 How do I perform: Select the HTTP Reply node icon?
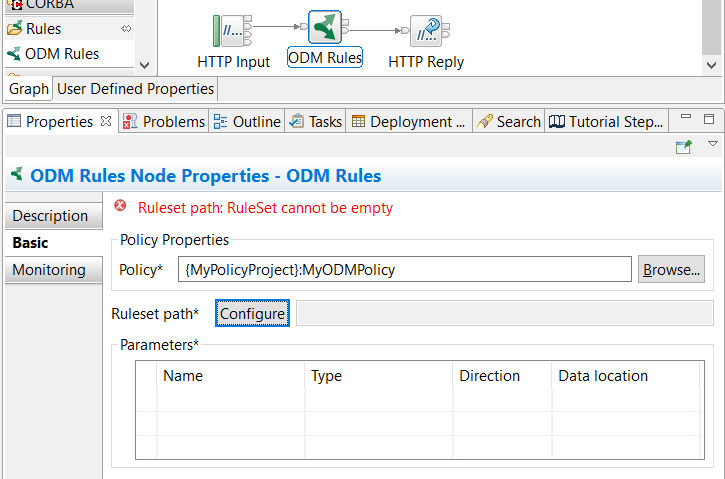[426, 31]
